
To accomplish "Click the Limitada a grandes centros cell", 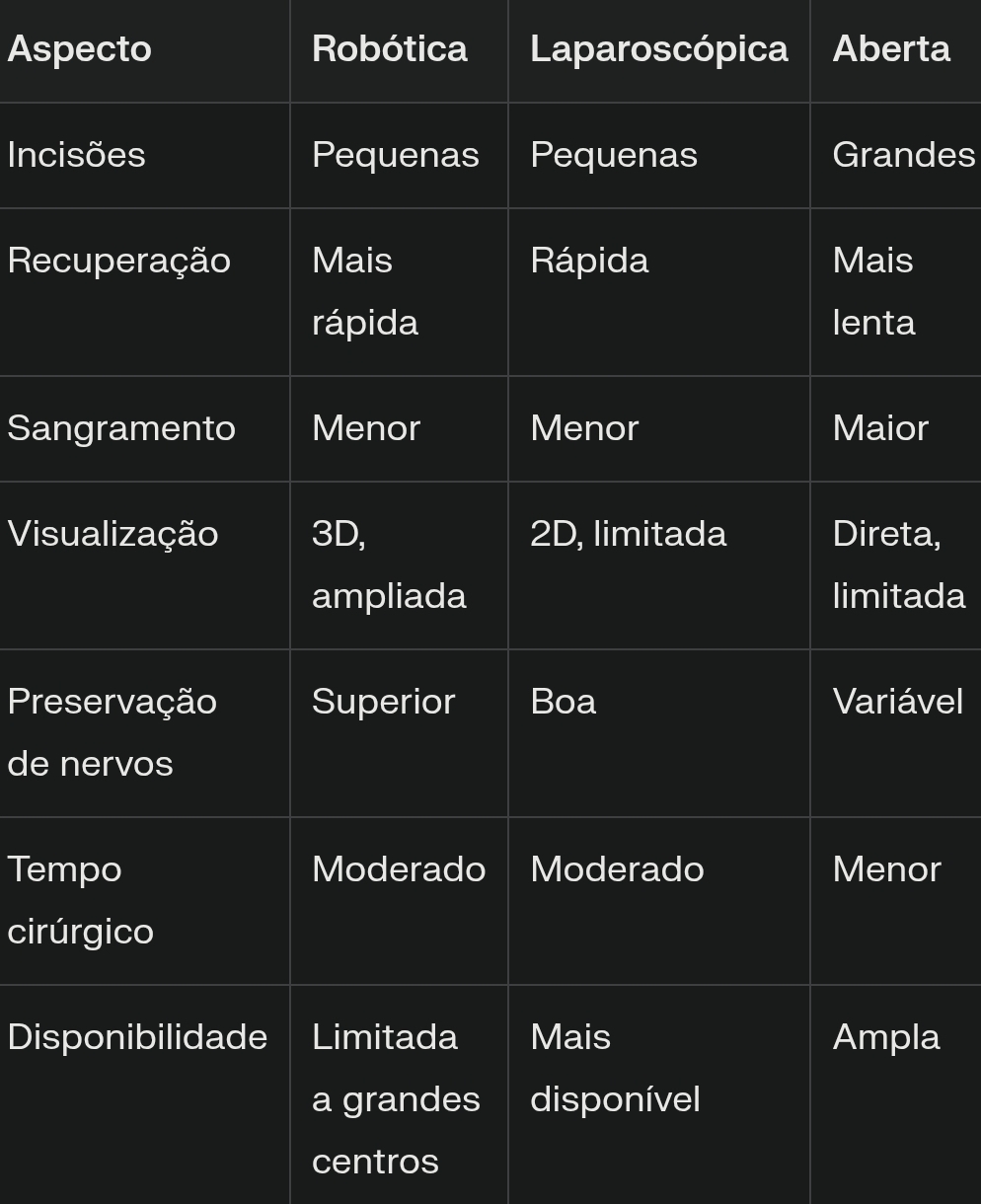I will (396, 1099).
